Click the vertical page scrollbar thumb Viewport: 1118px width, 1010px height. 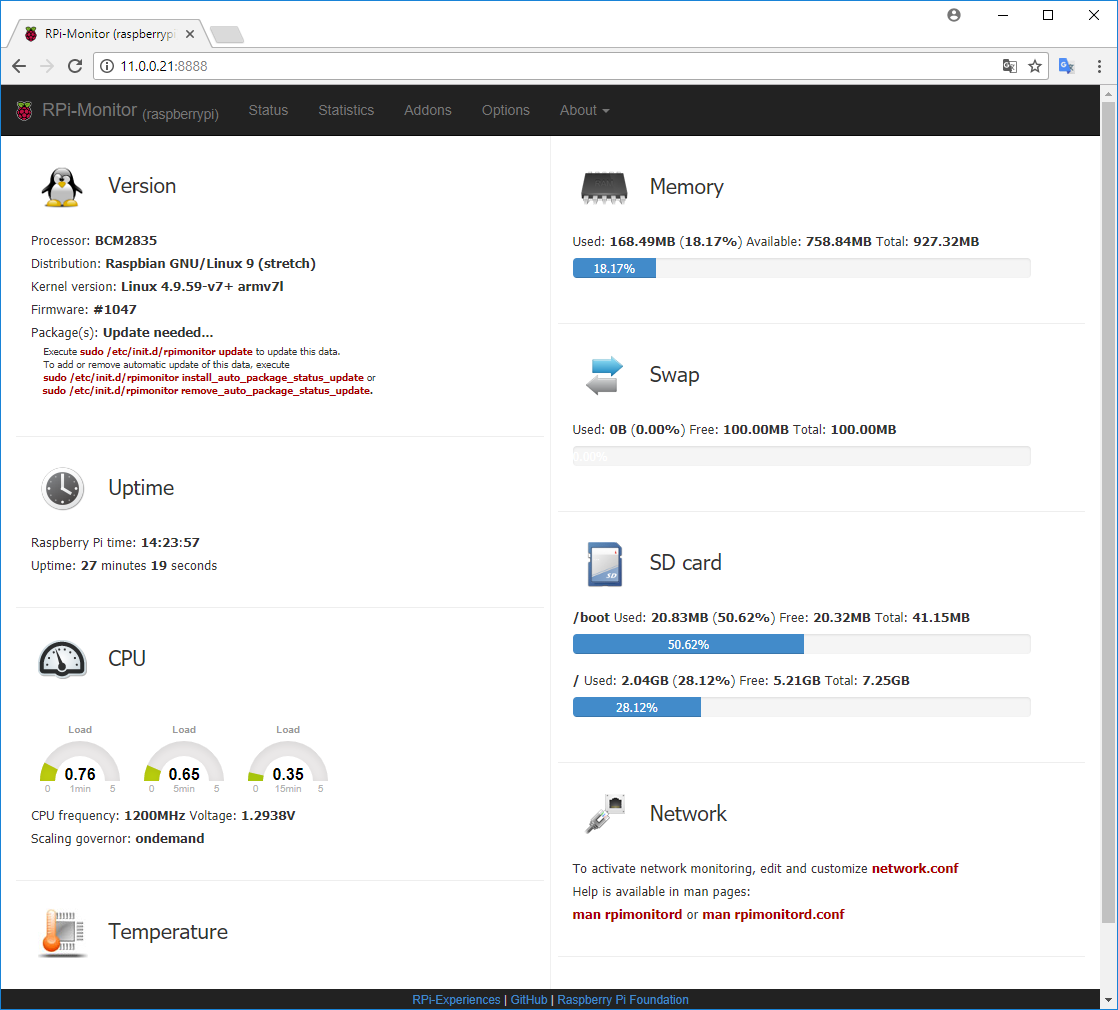tap(1108, 512)
